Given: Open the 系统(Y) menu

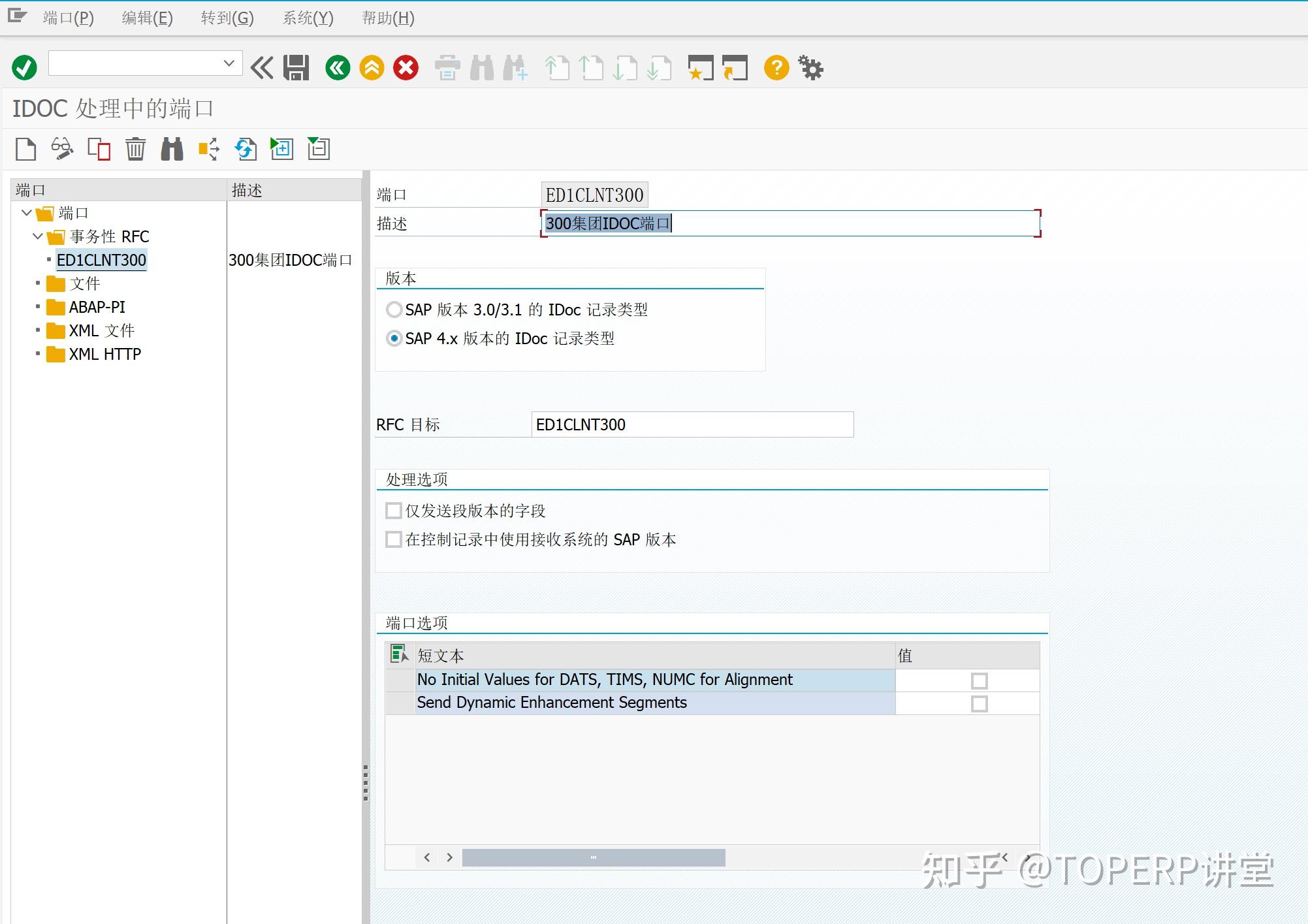Looking at the screenshot, I should coord(308,18).
